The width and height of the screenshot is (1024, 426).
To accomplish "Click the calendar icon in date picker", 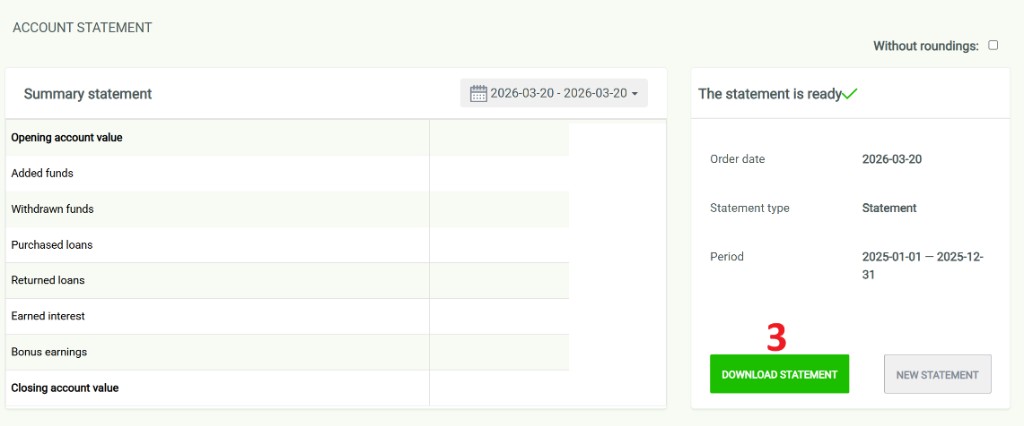I will (x=478, y=94).
